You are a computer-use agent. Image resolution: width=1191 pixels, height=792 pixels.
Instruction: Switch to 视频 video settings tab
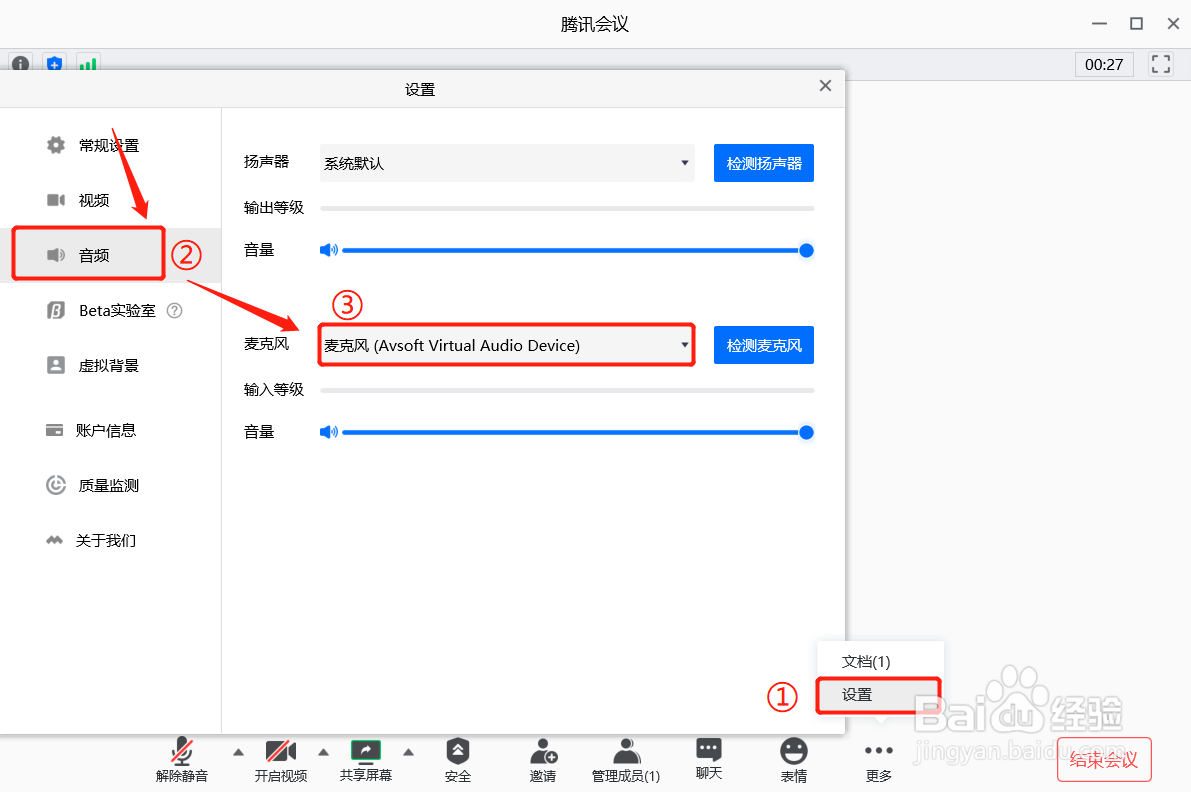point(110,200)
